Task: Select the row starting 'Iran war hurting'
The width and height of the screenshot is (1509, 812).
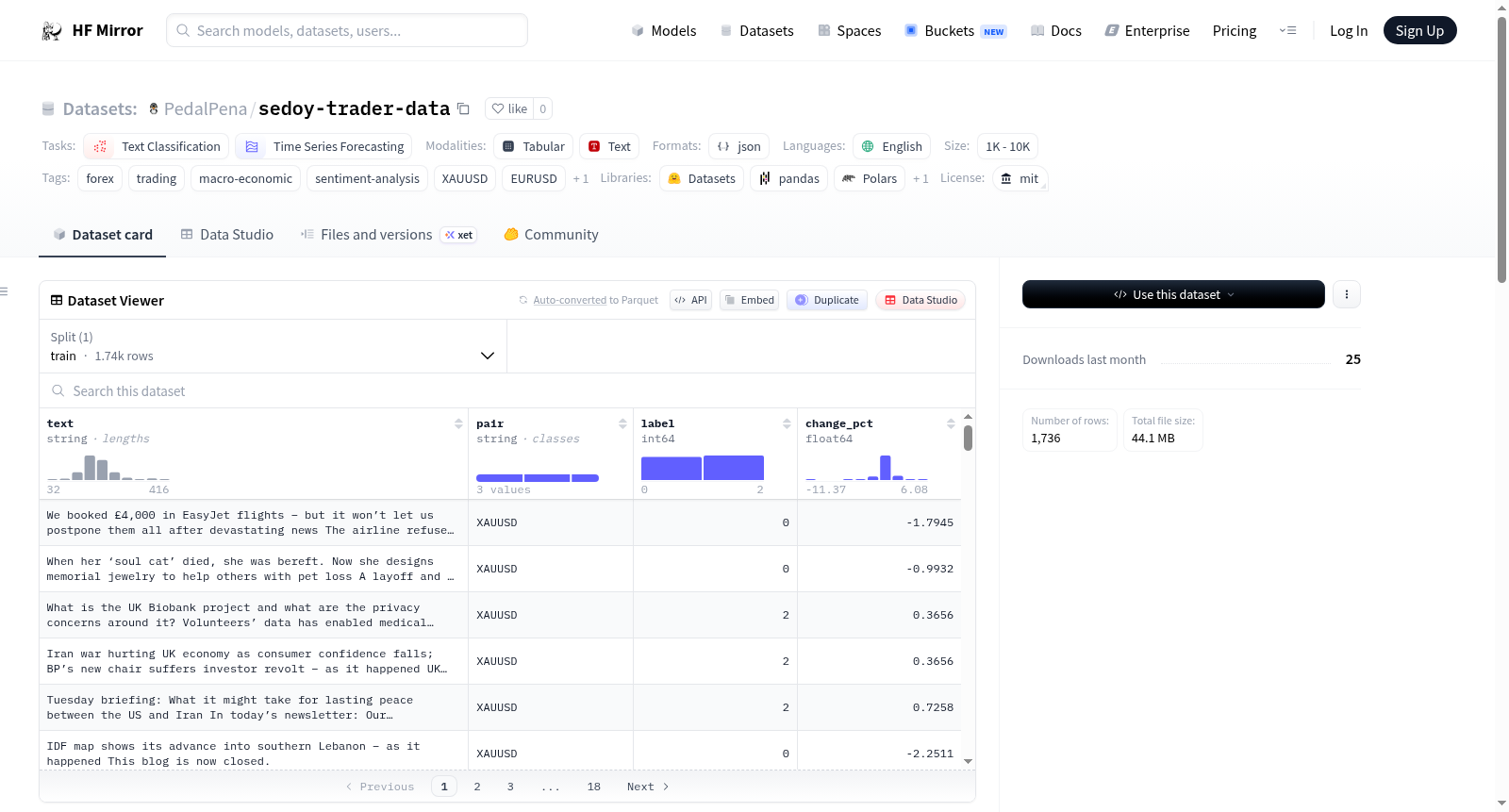Action: (x=500, y=661)
